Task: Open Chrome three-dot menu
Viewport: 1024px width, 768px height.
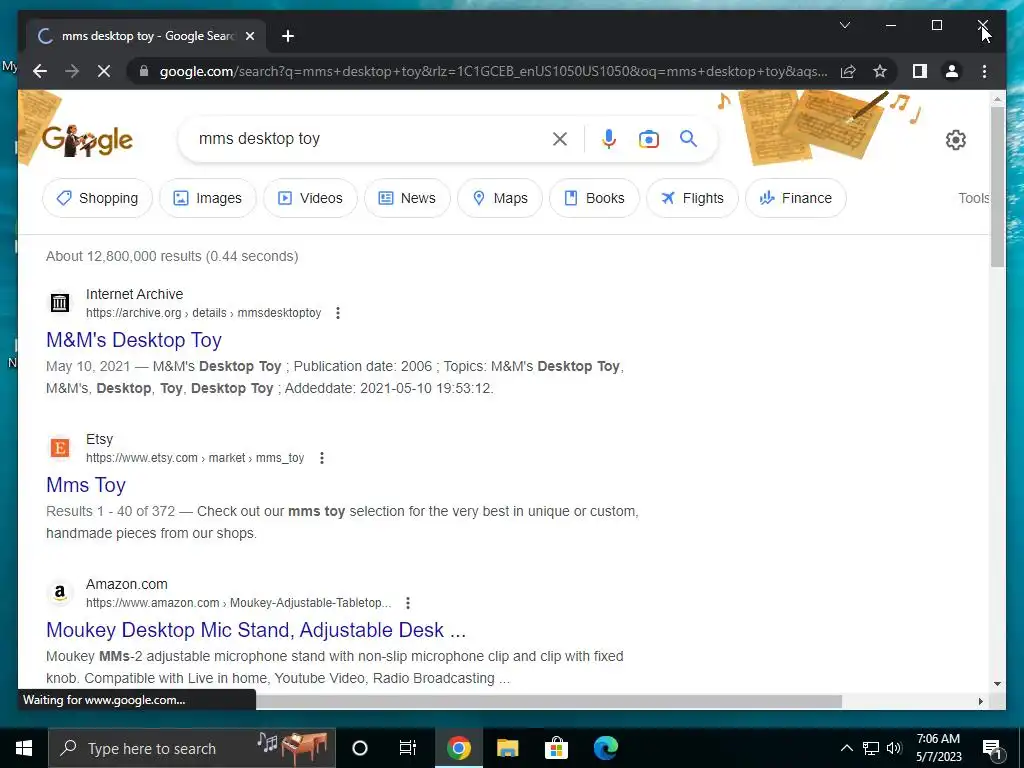Action: tap(984, 71)
